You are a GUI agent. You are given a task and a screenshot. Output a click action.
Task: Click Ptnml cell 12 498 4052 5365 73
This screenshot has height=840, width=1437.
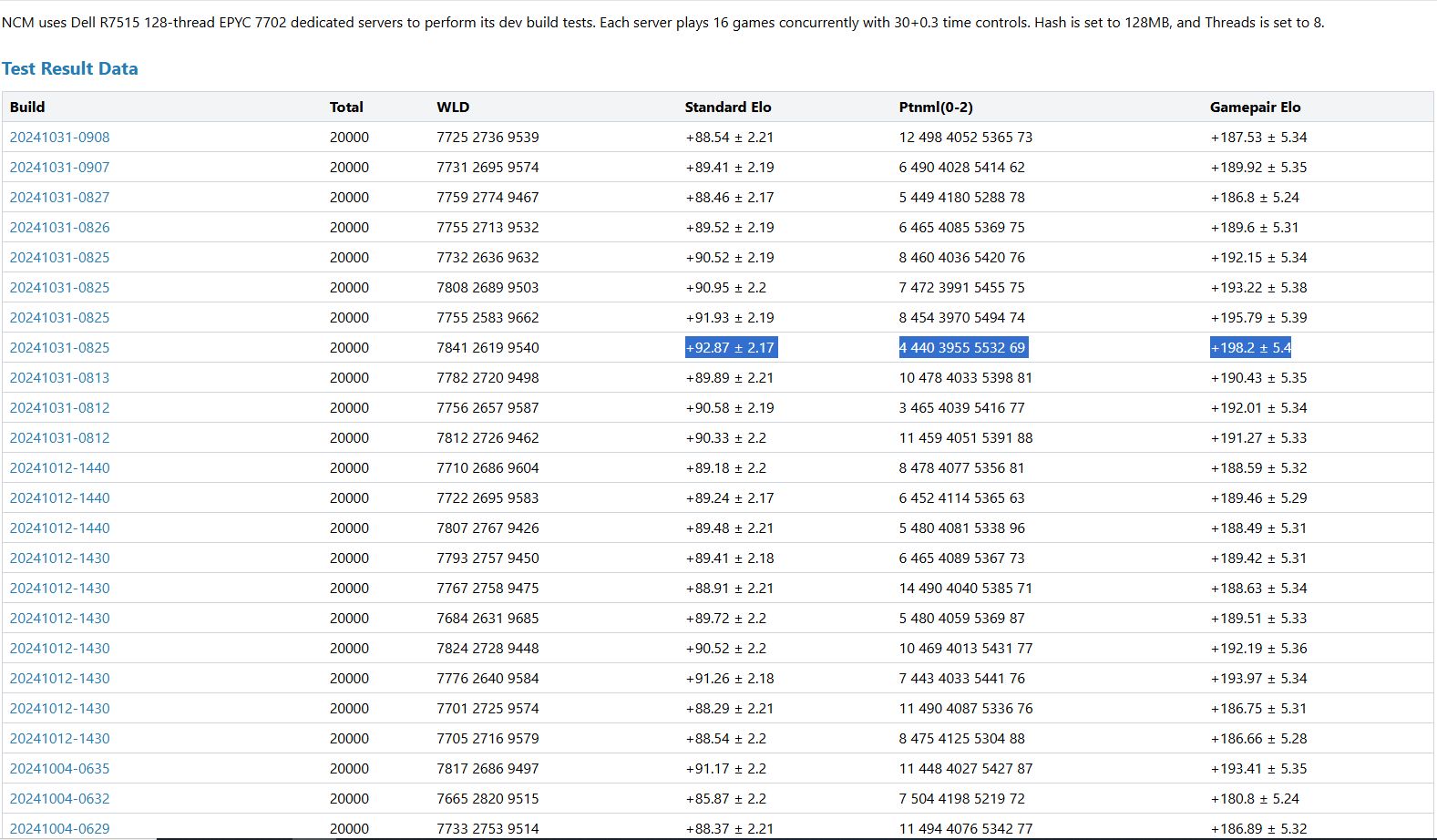coord(966,137)
